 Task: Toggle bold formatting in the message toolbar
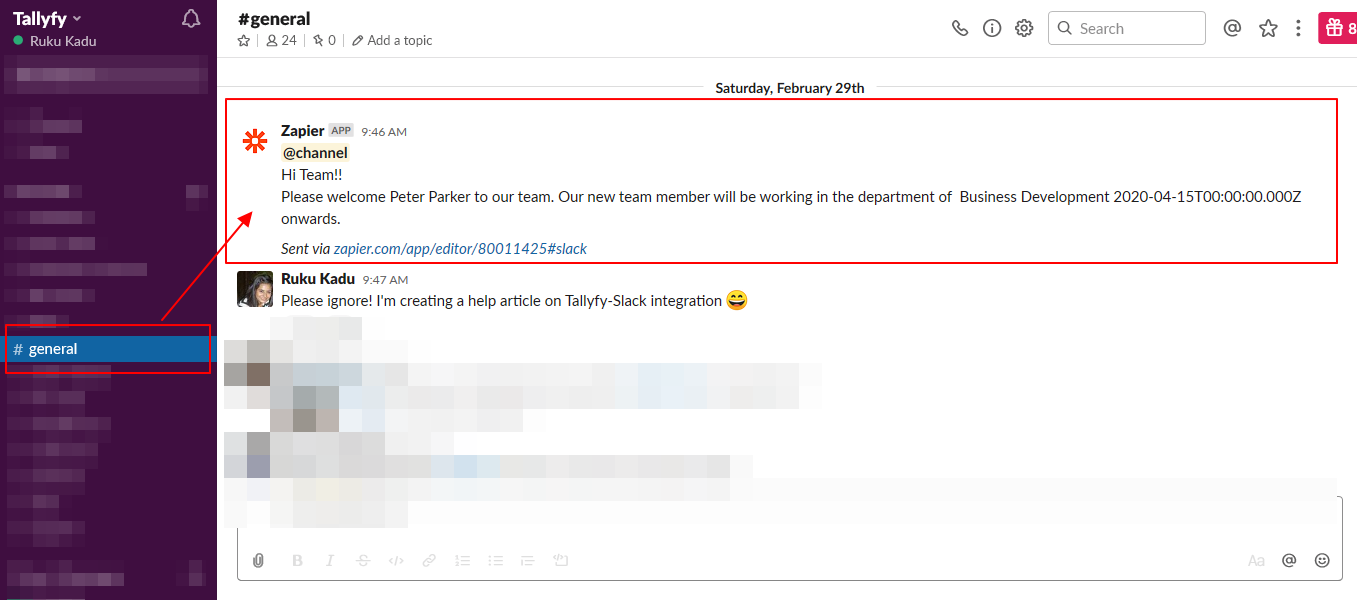coord(296,560)
